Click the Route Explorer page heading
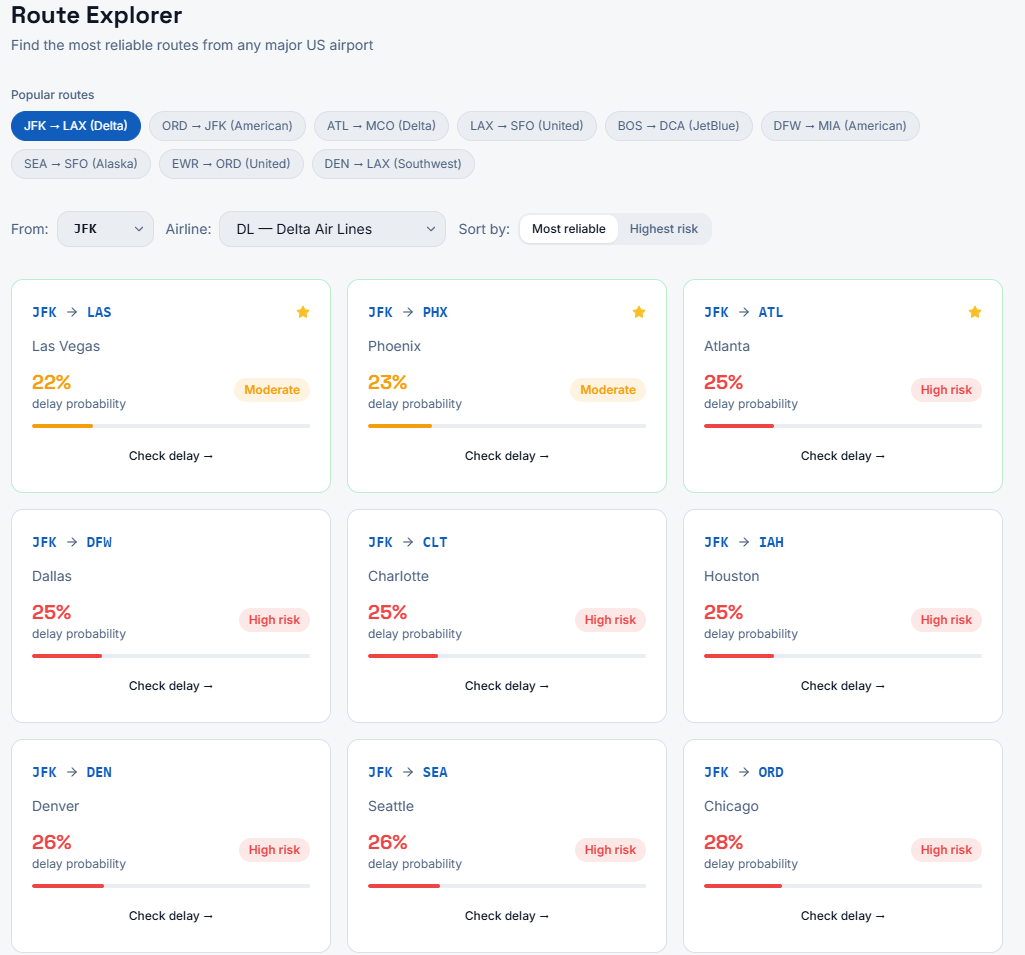Image resolution: width=1025 pixels, height=955 pixels. (x=97, y=15)
